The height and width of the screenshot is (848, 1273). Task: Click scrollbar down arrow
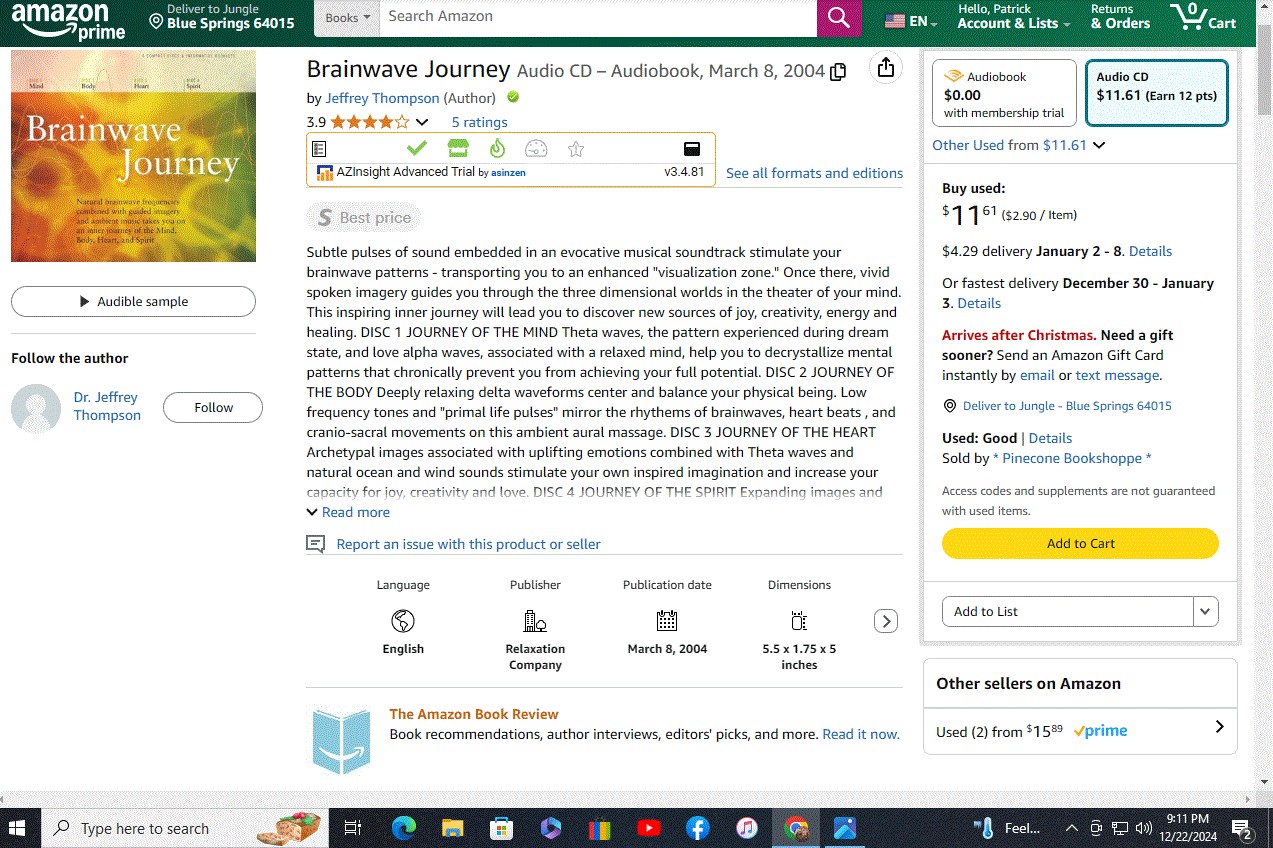(1264, 781)
